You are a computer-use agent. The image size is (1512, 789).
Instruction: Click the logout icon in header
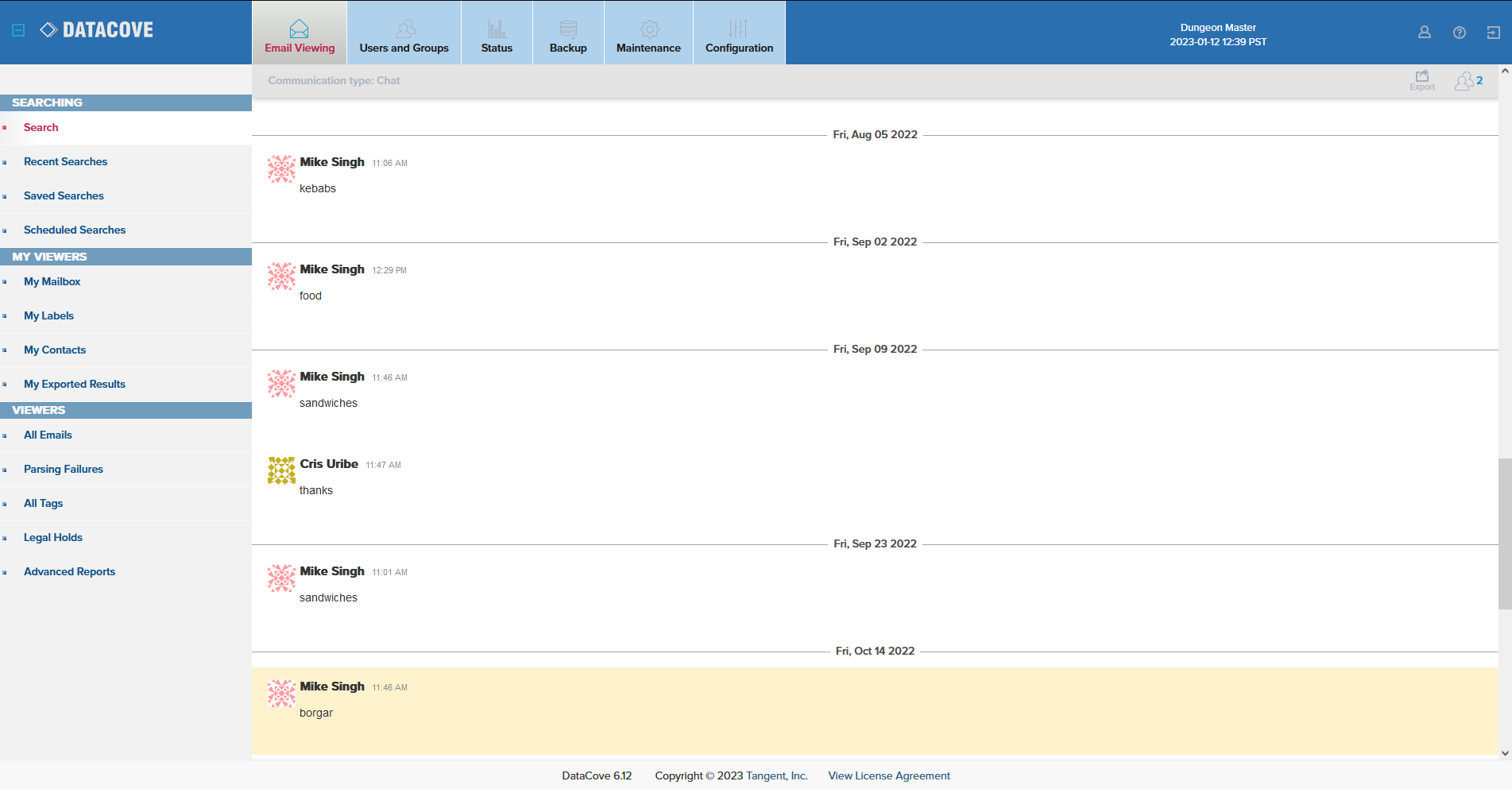[1493, 33]
